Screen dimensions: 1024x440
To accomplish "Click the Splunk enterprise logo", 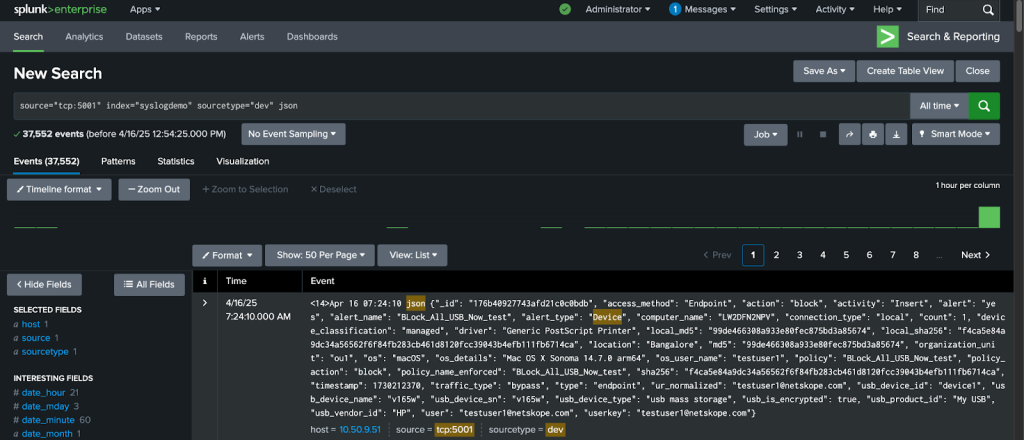I will (60, 9).
